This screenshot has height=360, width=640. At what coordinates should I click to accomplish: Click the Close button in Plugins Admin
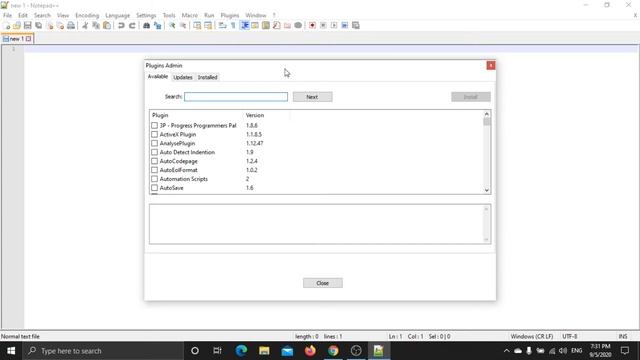tap(322, 283)
